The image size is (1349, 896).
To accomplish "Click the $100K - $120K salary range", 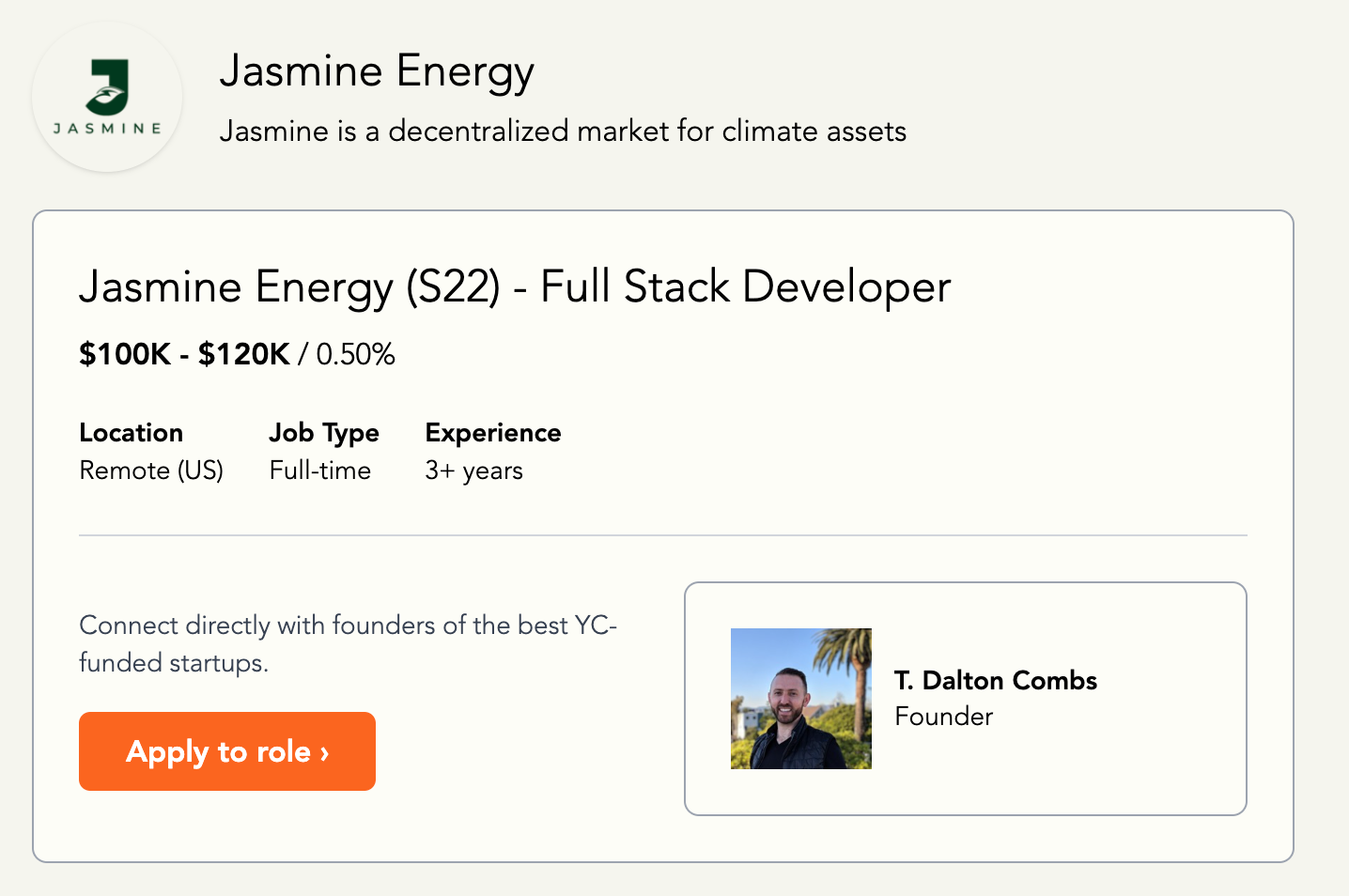I will [x=184, y=354].
